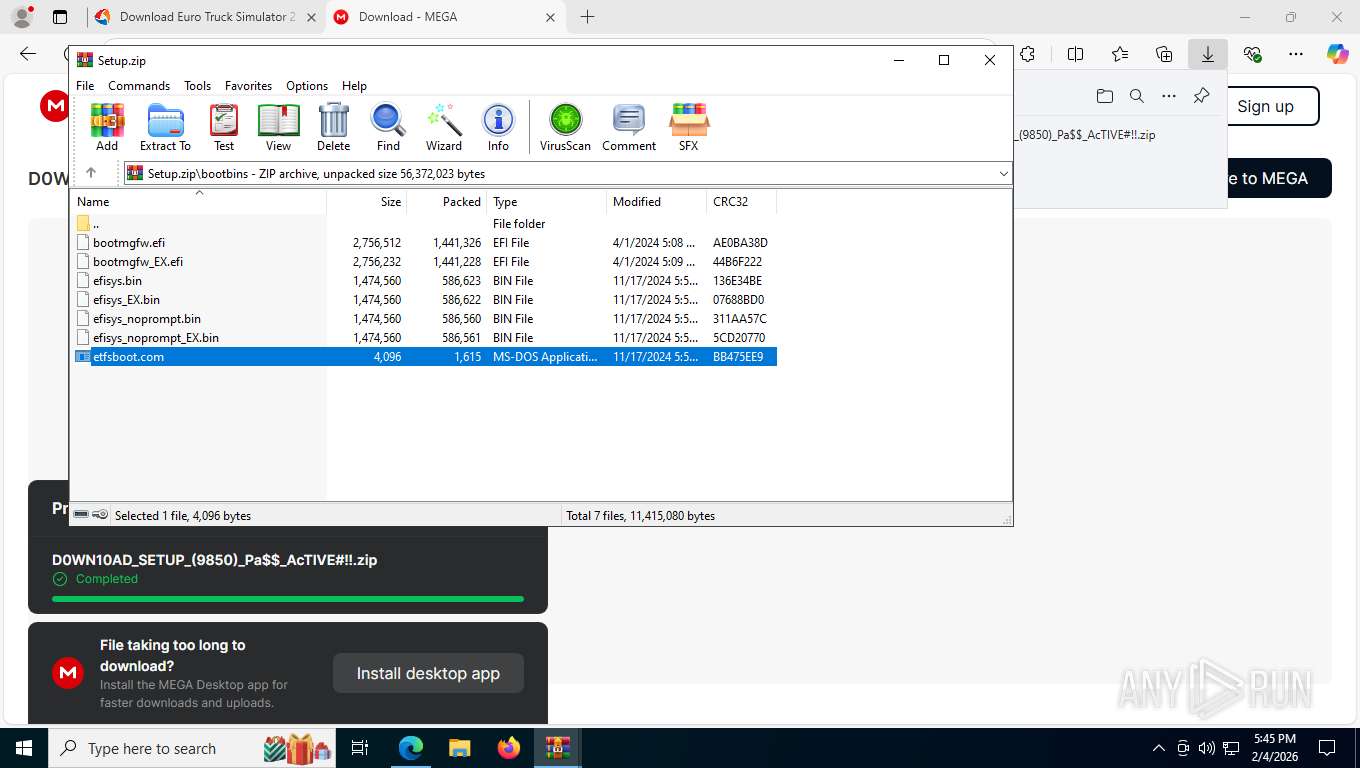Switch to Download Euro Truck Simulator tab
1360x768 pixels.
coord(206,17)
